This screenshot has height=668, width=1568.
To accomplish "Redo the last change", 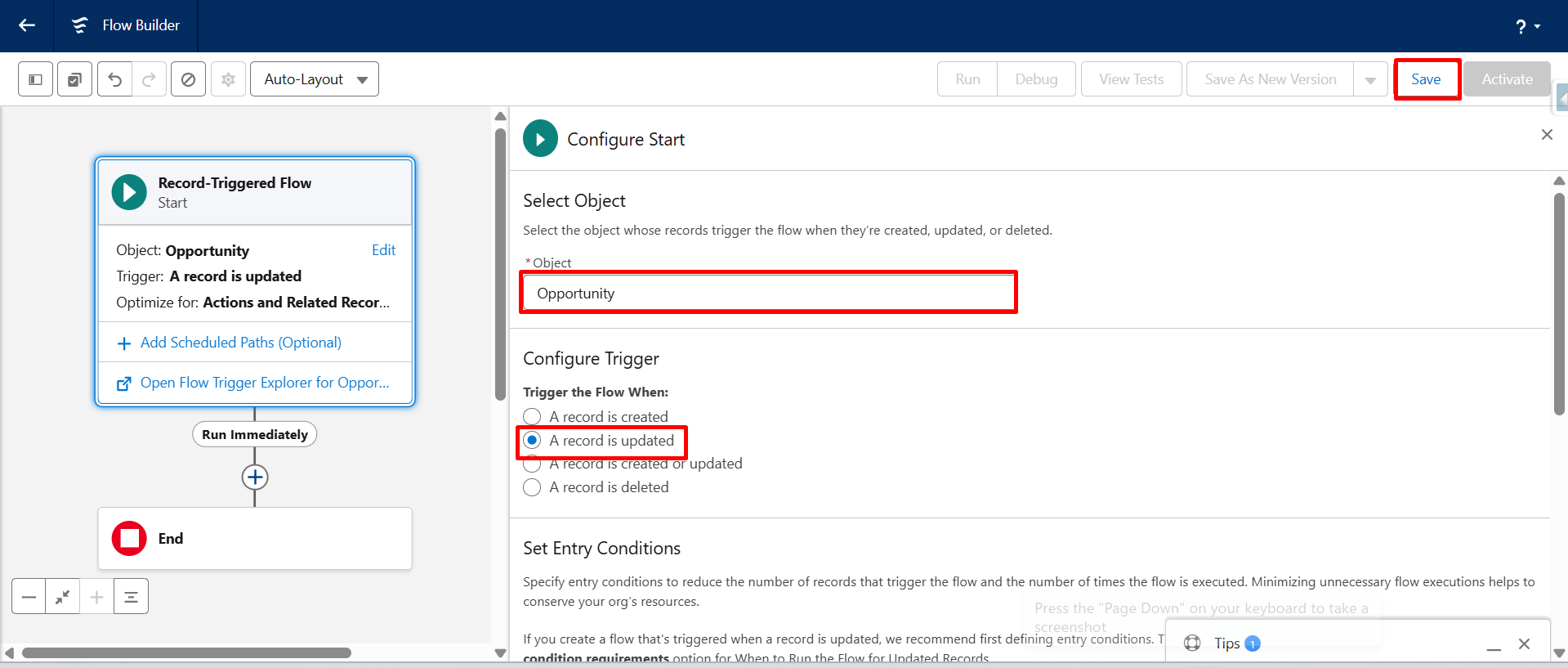I will (149, 79).
